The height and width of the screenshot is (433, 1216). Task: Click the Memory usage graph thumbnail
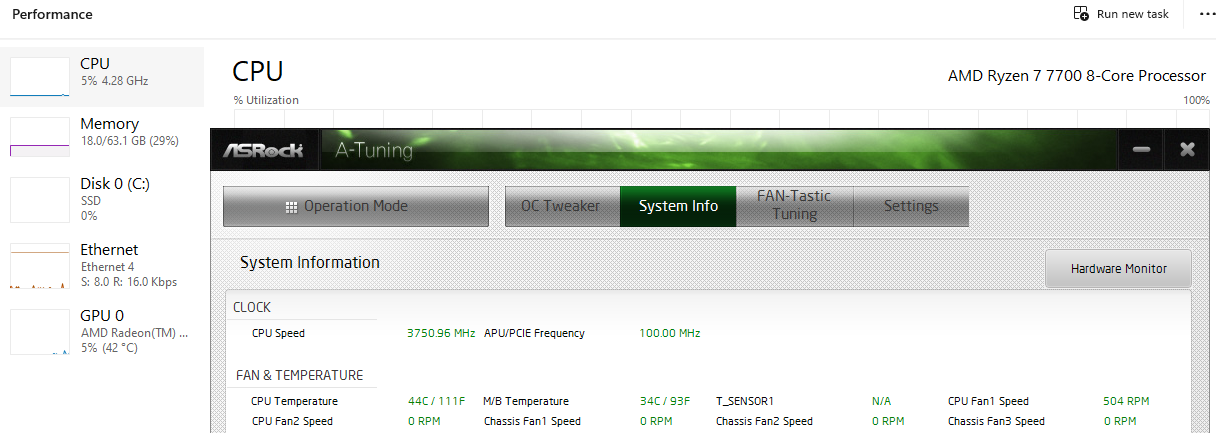tap(40, 137)
